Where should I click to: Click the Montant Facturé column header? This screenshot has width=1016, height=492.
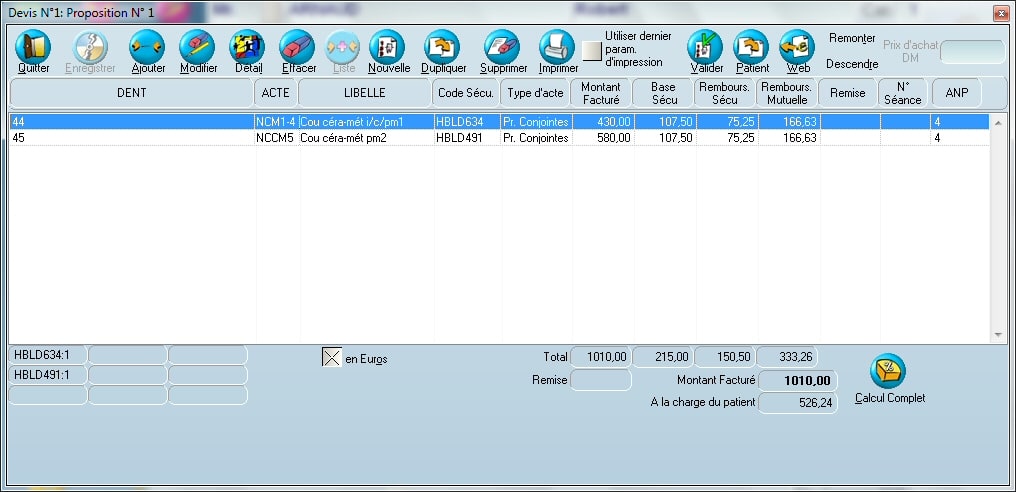click(600, 93)
